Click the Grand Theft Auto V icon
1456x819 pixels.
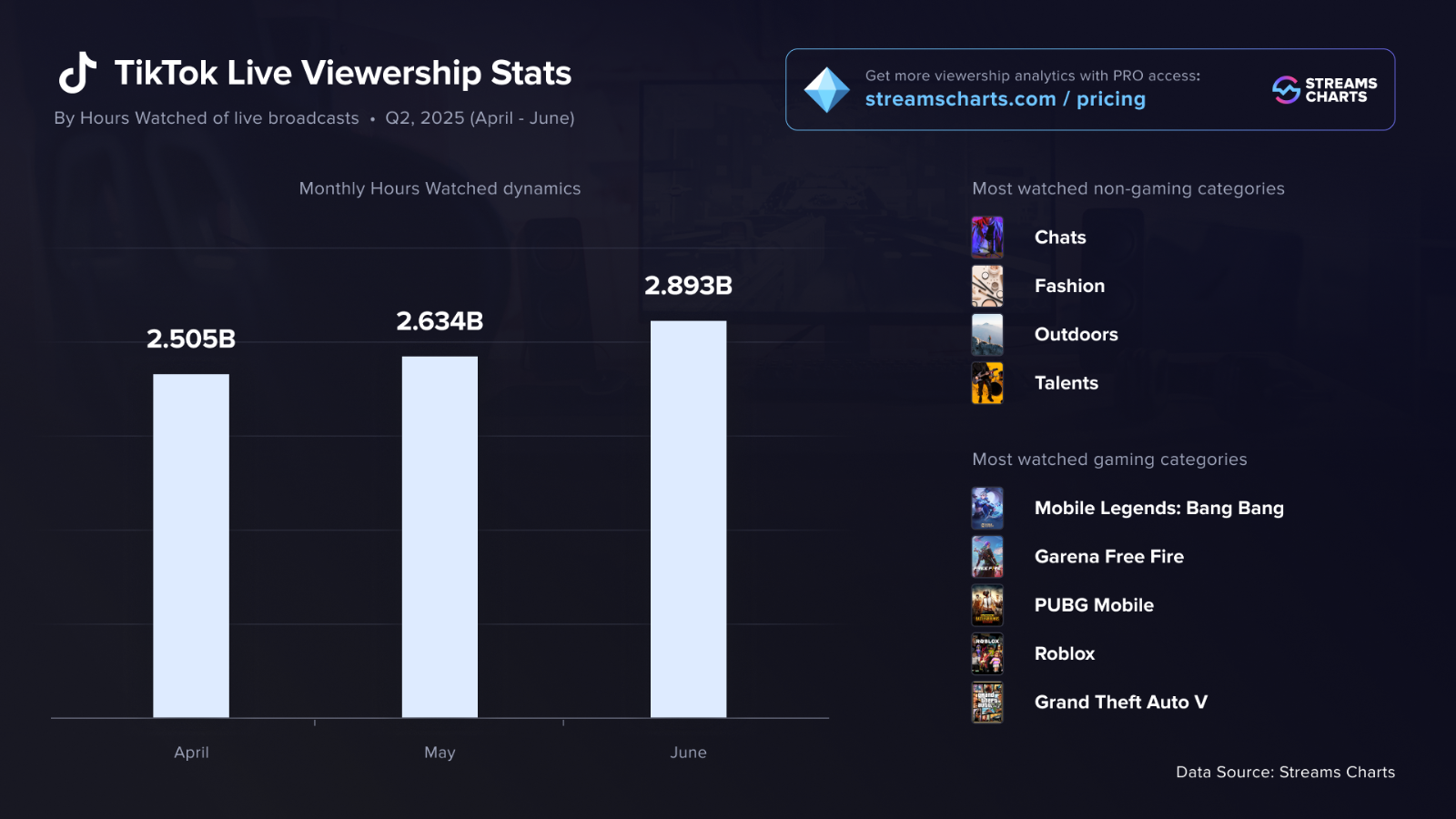[x=987, y=703]
